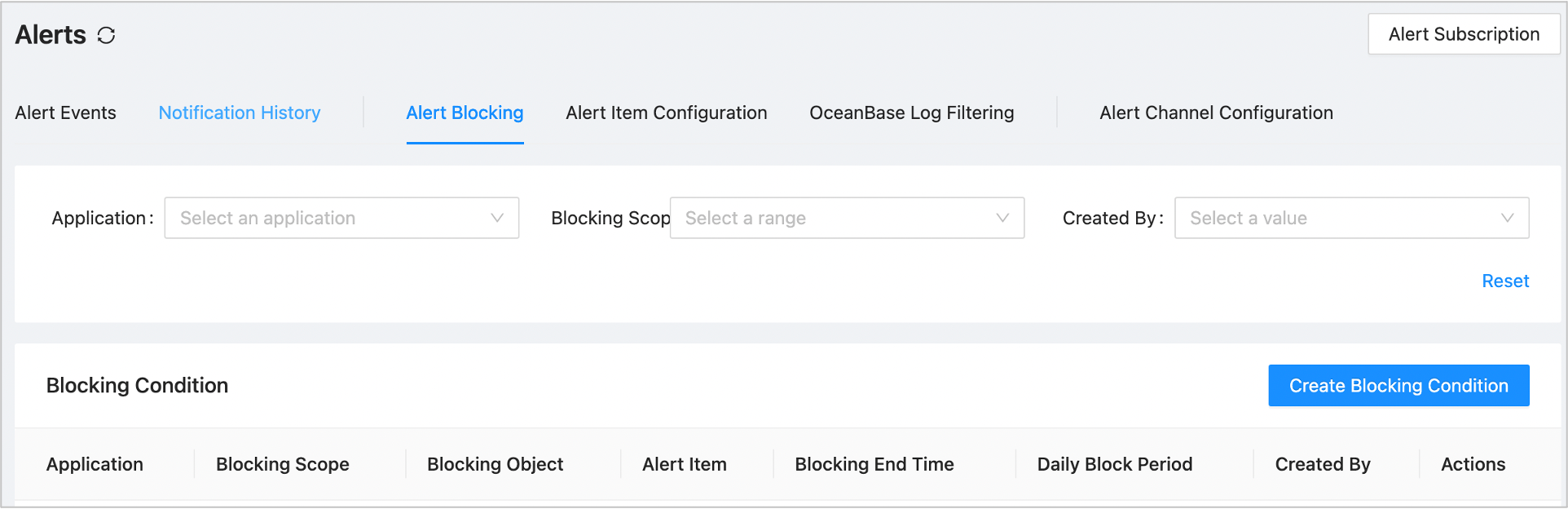The image size is (1568, 509).
Task: Click the Blocking Object column header
Action: tap(495, 464)
